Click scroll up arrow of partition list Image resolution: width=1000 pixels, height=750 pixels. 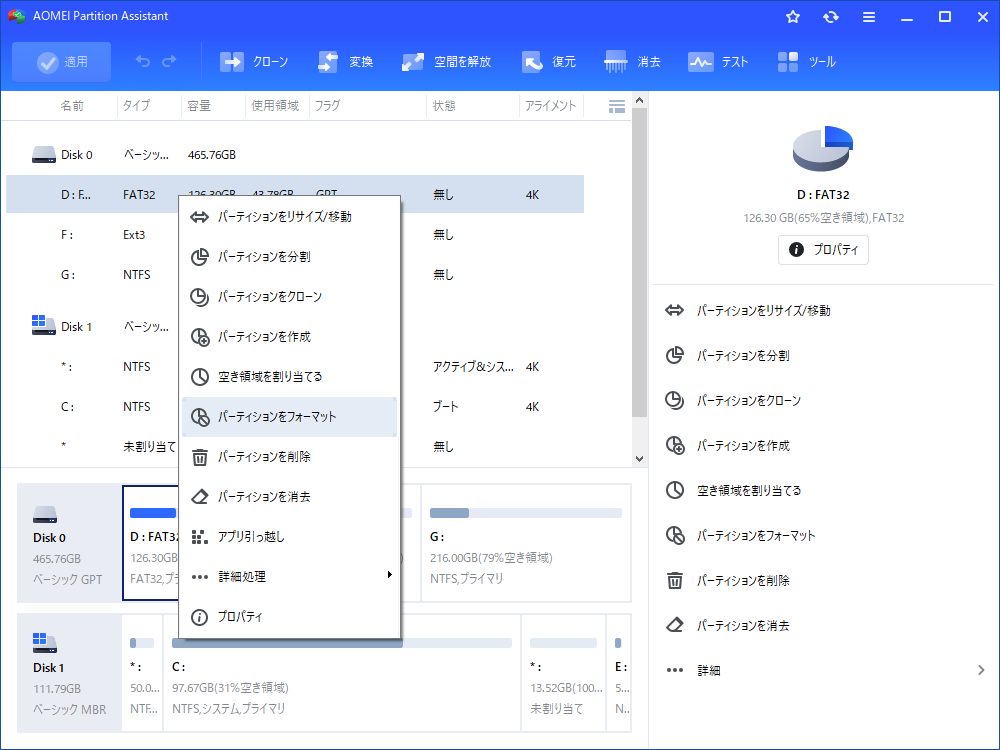(x=640, y=101)
